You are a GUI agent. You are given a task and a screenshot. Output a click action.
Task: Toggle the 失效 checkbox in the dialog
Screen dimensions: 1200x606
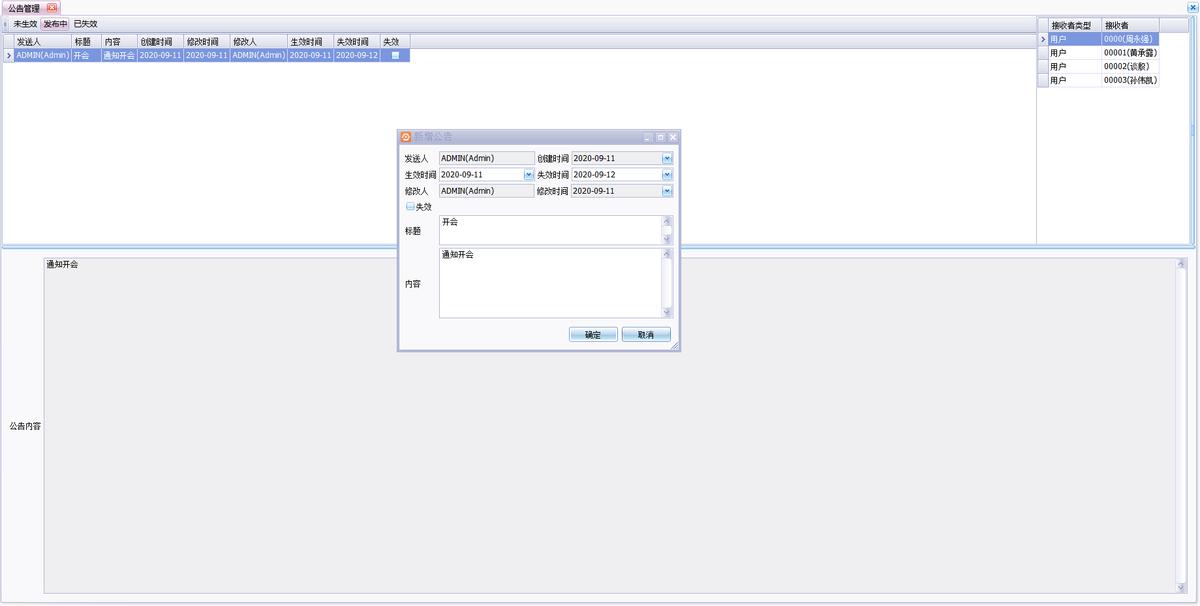410,207
